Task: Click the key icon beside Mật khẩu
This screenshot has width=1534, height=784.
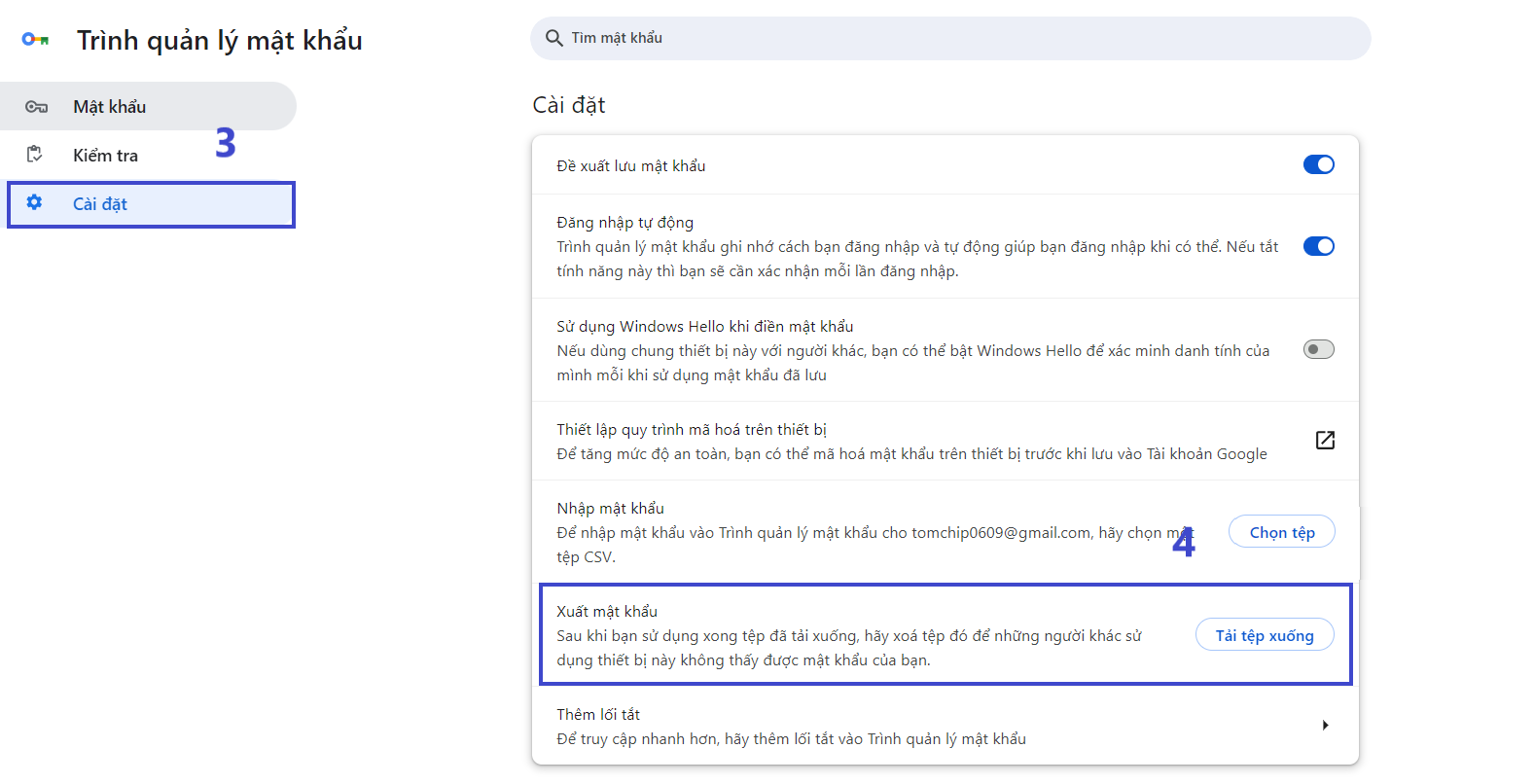Action: pyautogui.click(x=36, y=107)
